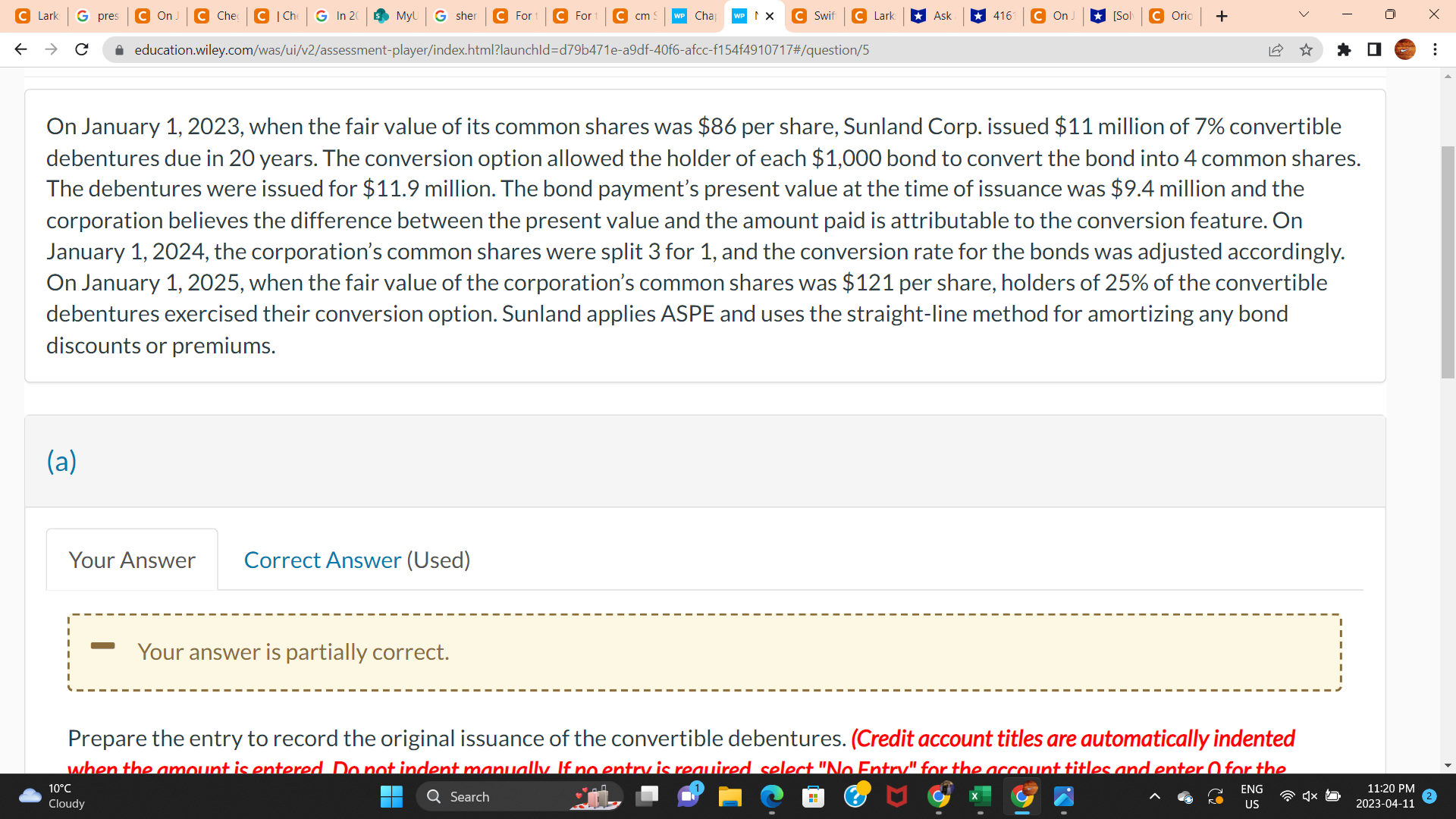Open a new tab with plus button
This screenshot has height=819, width=1456.
point(1221,16)
